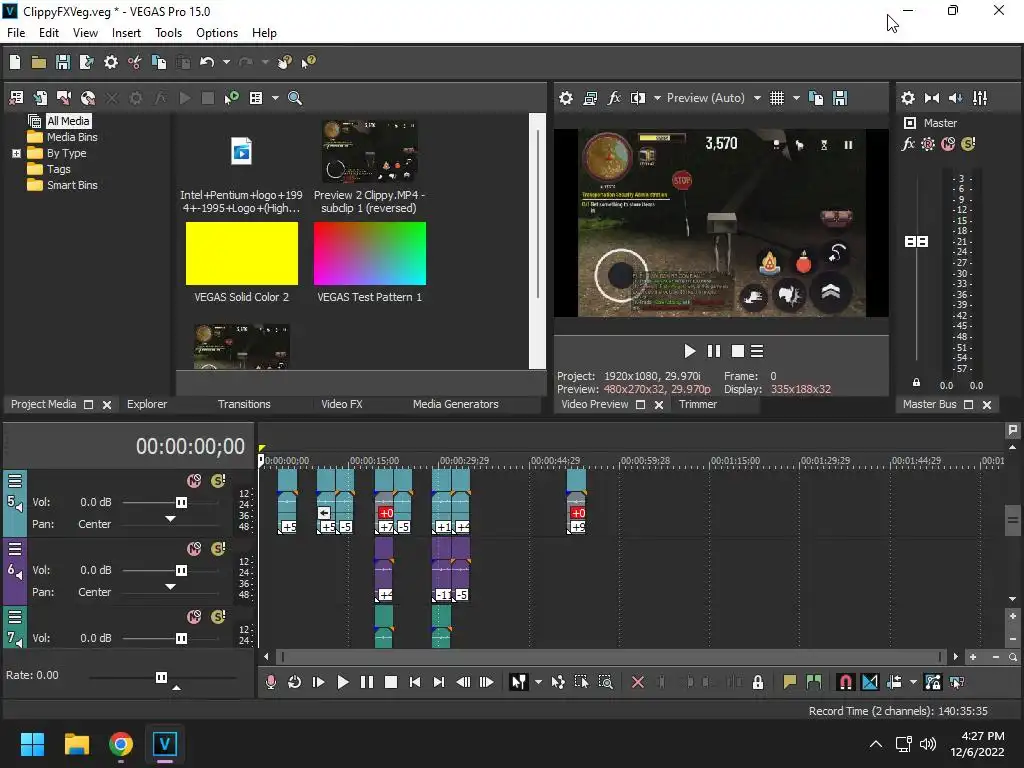The image size is (1024, 768).
Task: Click the Master Bus volume fader
Action: [x=916, y=242]
